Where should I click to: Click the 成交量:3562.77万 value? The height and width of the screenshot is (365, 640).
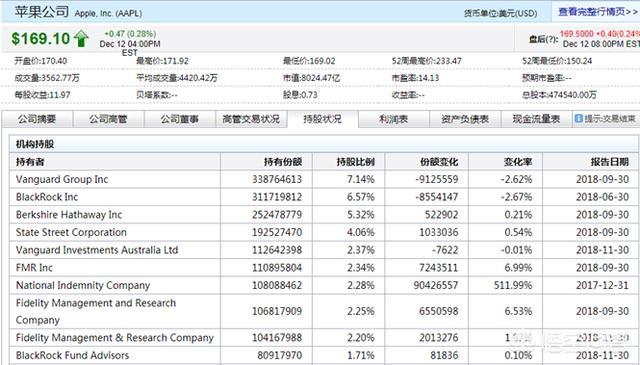tap(47, 78)
